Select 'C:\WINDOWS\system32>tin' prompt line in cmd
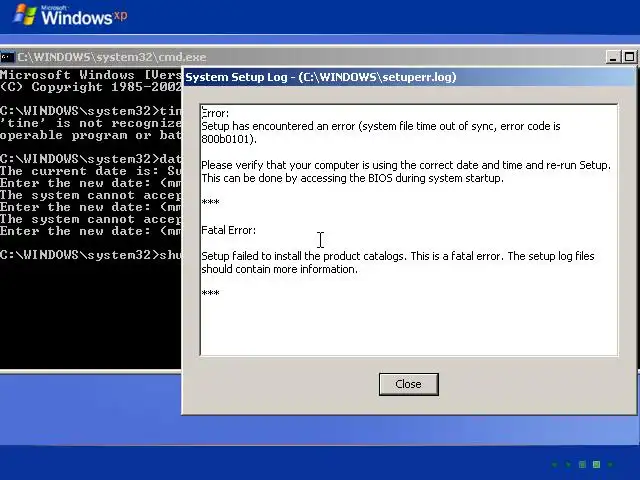The image size is (640, 480). click(91, 111)
